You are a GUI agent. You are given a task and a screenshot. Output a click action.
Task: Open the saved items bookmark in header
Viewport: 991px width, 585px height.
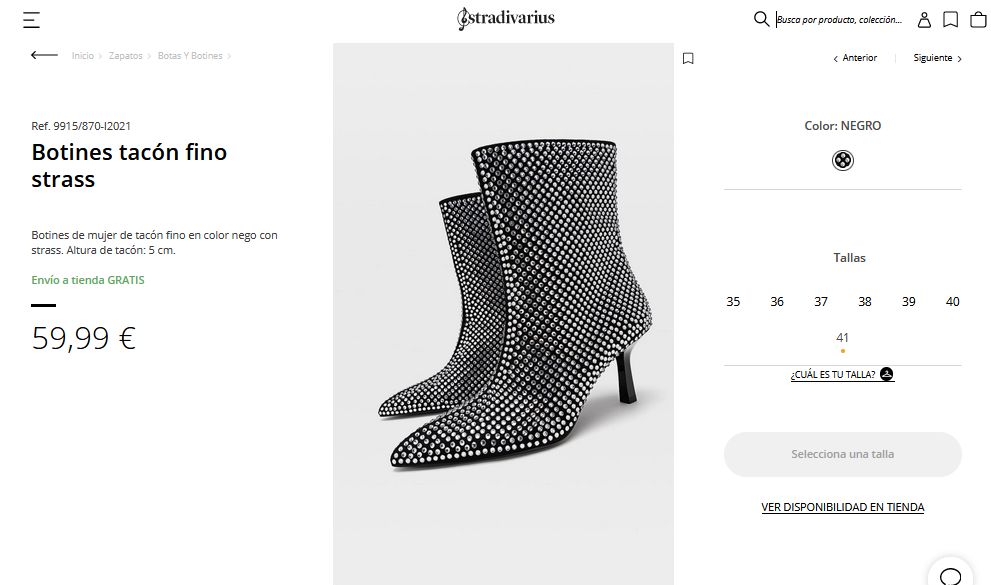tap(951, 19)
